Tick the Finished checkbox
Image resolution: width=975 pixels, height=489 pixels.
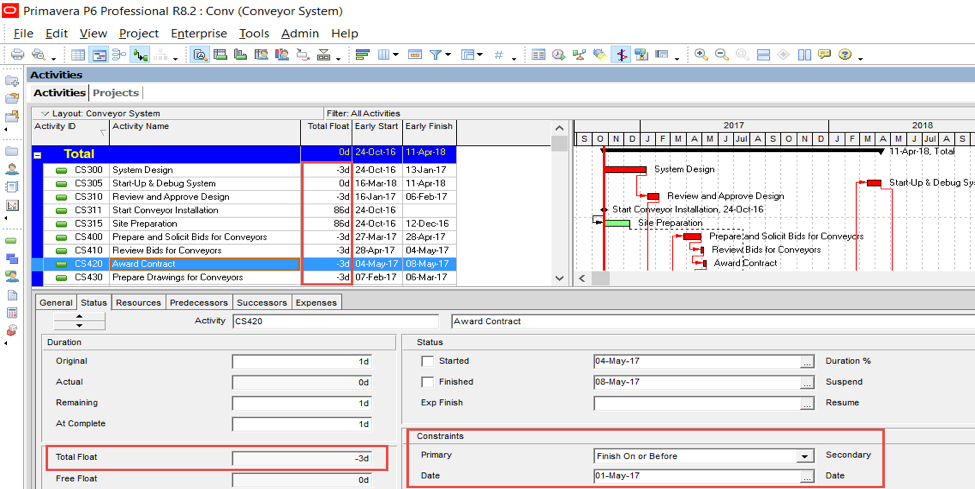428,381
